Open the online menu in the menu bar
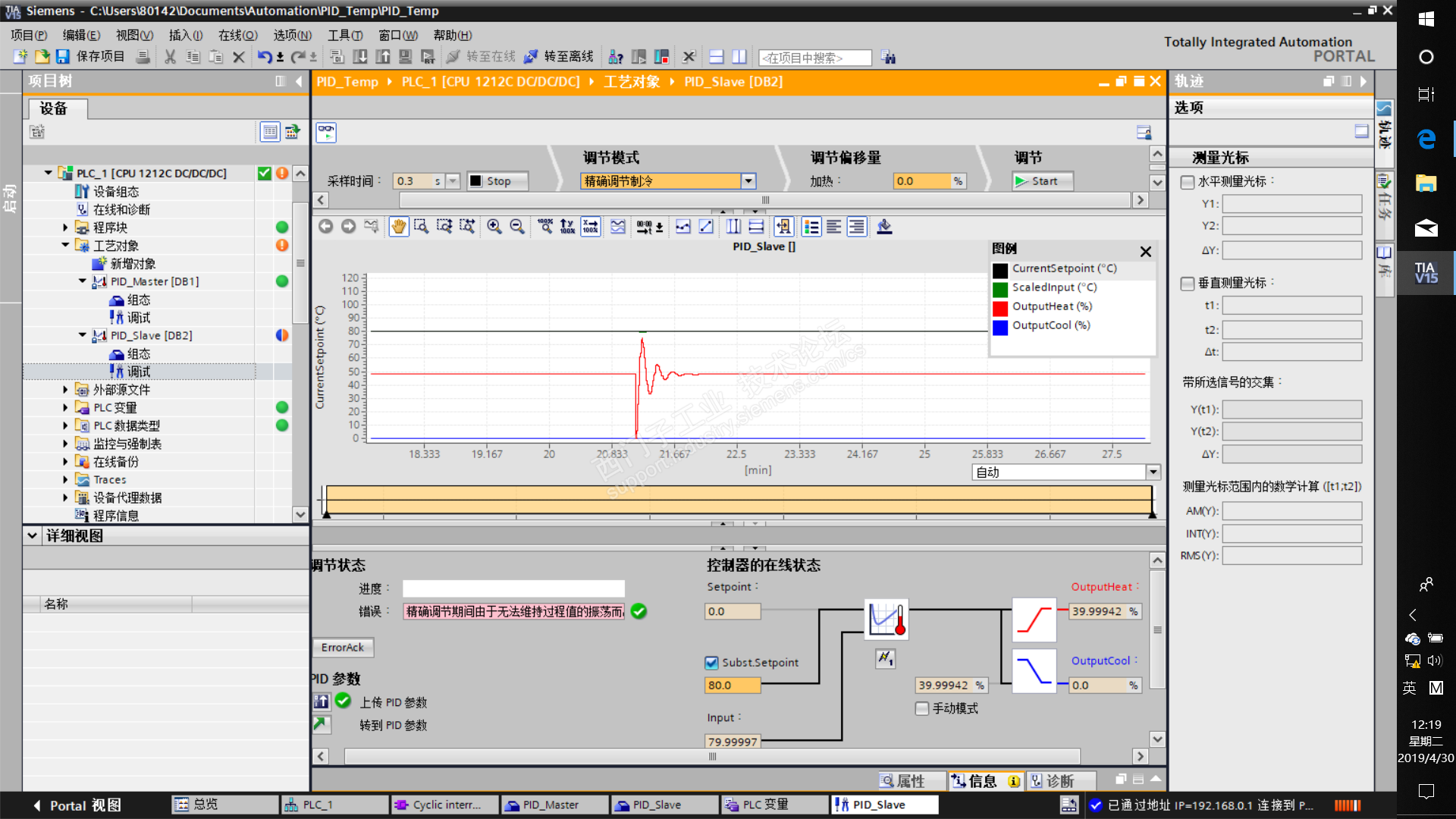 237,35
